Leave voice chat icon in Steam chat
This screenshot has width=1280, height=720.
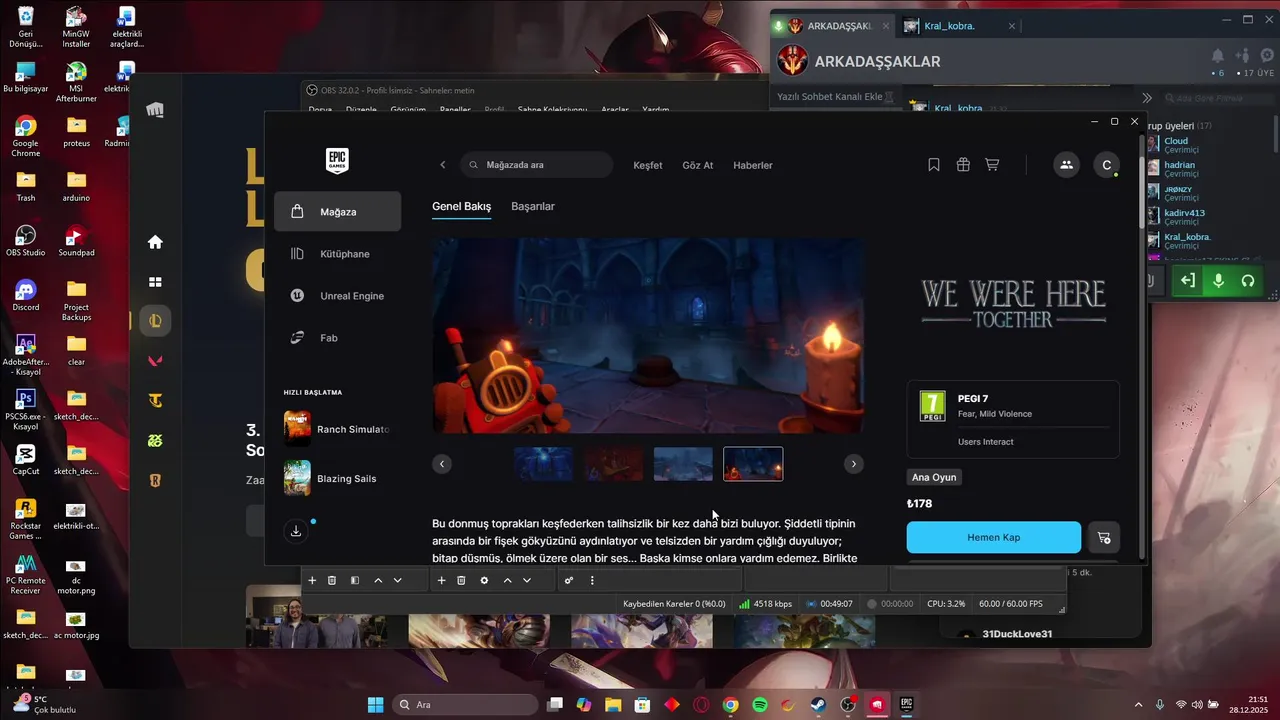[1188, 281]
